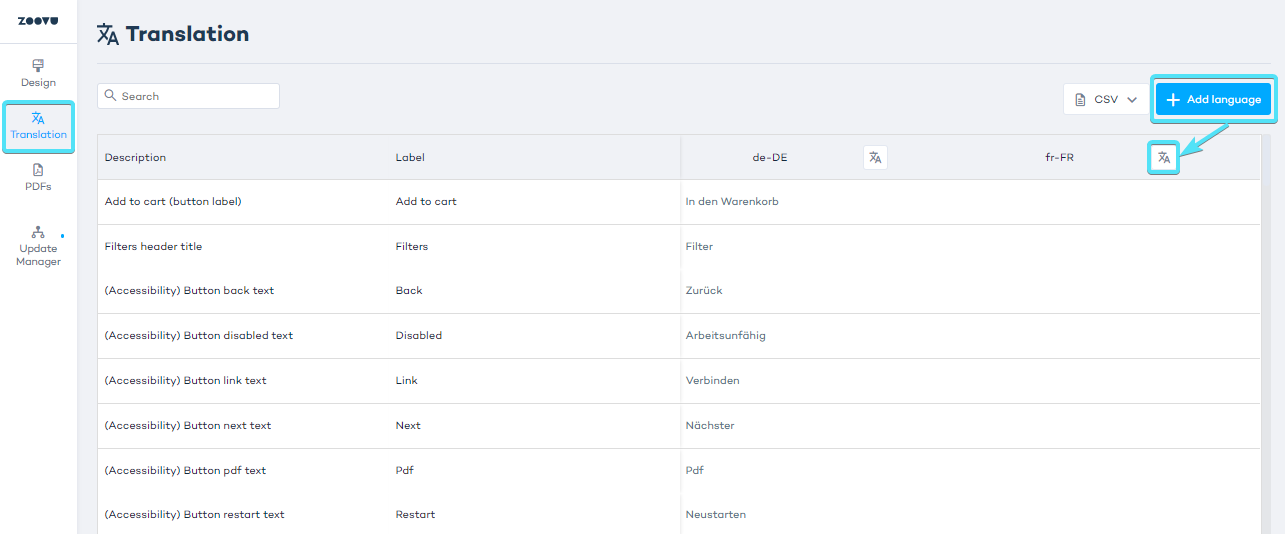Click the fr-FR auto-translate icon
1285x534 pixels.
coord(1163,157)
